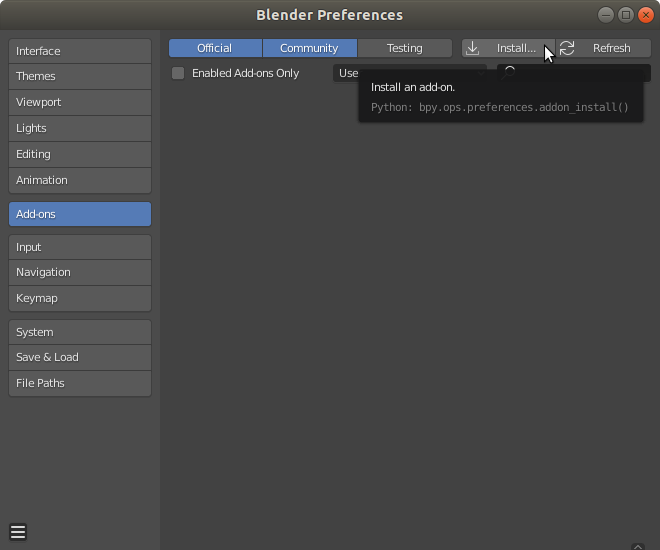Image resolution: width=660 pixels, height=550 pixels.
Task: Open the File Paths section
Action: pyautogui.click(x=80, y=383)
